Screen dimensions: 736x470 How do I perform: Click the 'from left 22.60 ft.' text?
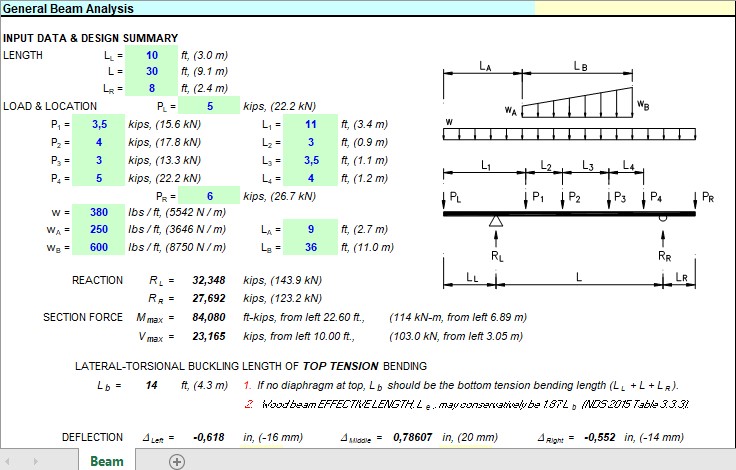[322, 317]
